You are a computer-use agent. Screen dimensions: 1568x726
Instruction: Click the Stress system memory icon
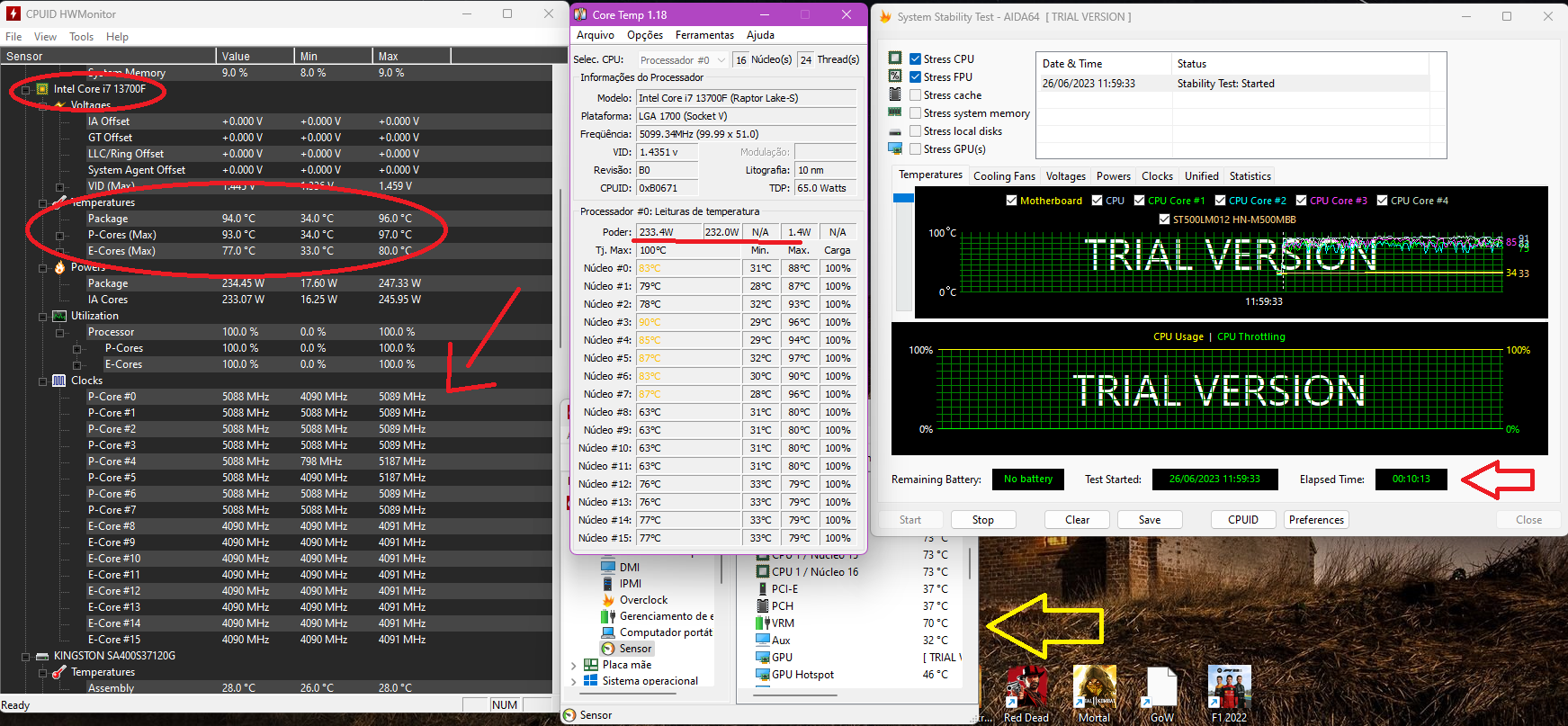click(895, 112)
